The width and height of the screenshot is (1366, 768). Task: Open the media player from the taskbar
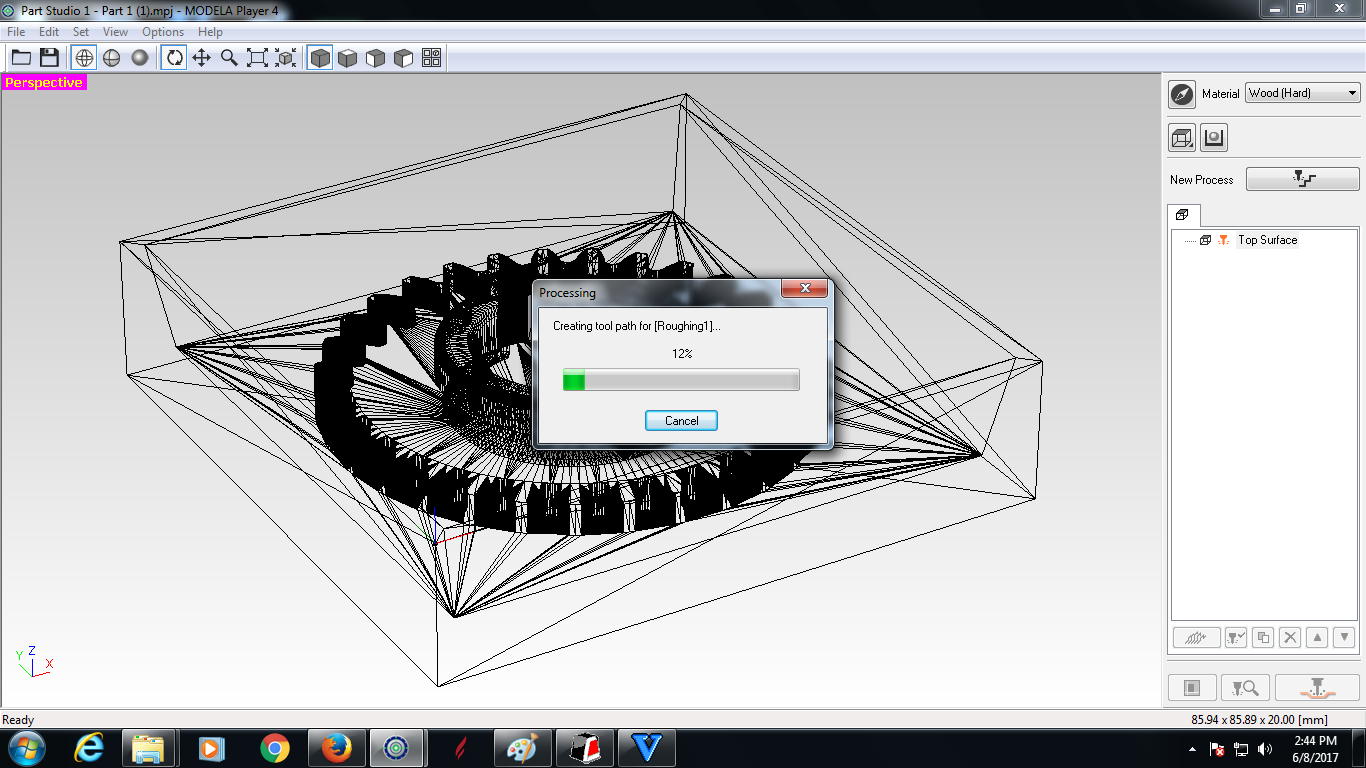coord(210,748)
